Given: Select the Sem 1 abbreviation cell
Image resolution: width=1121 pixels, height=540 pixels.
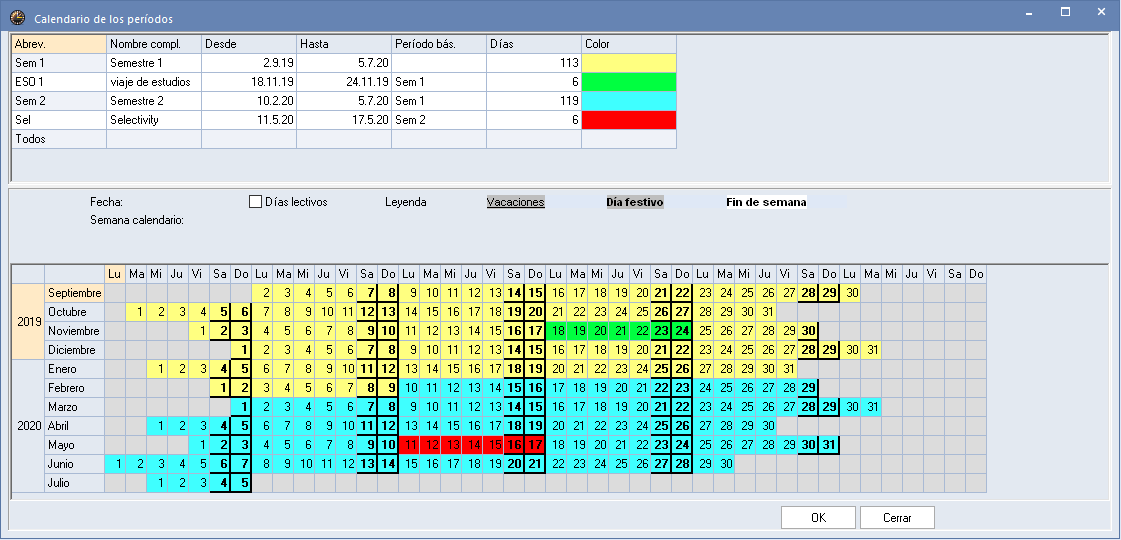Looking at the screenshot, I should point(59,63).
